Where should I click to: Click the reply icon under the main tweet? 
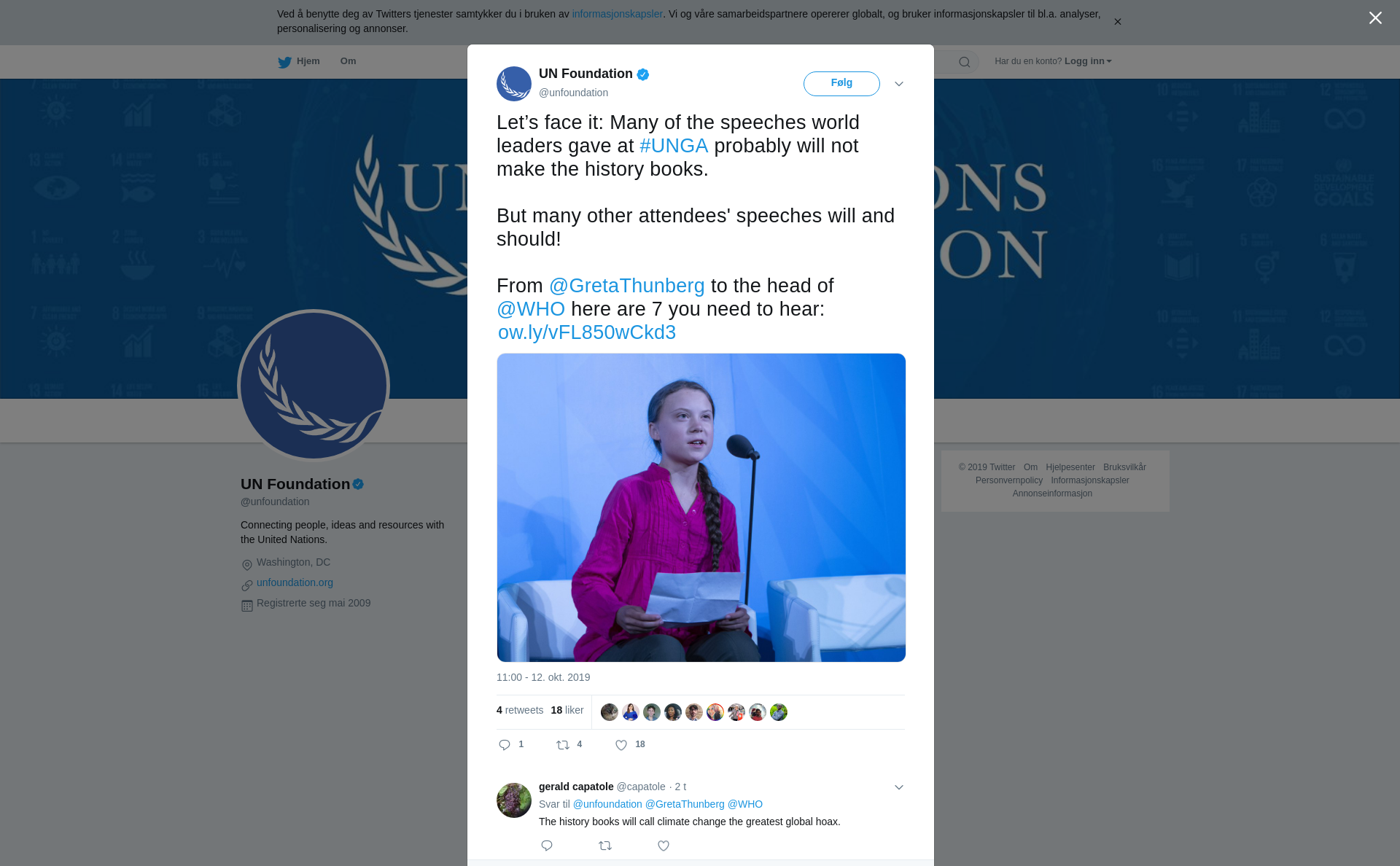505,744
